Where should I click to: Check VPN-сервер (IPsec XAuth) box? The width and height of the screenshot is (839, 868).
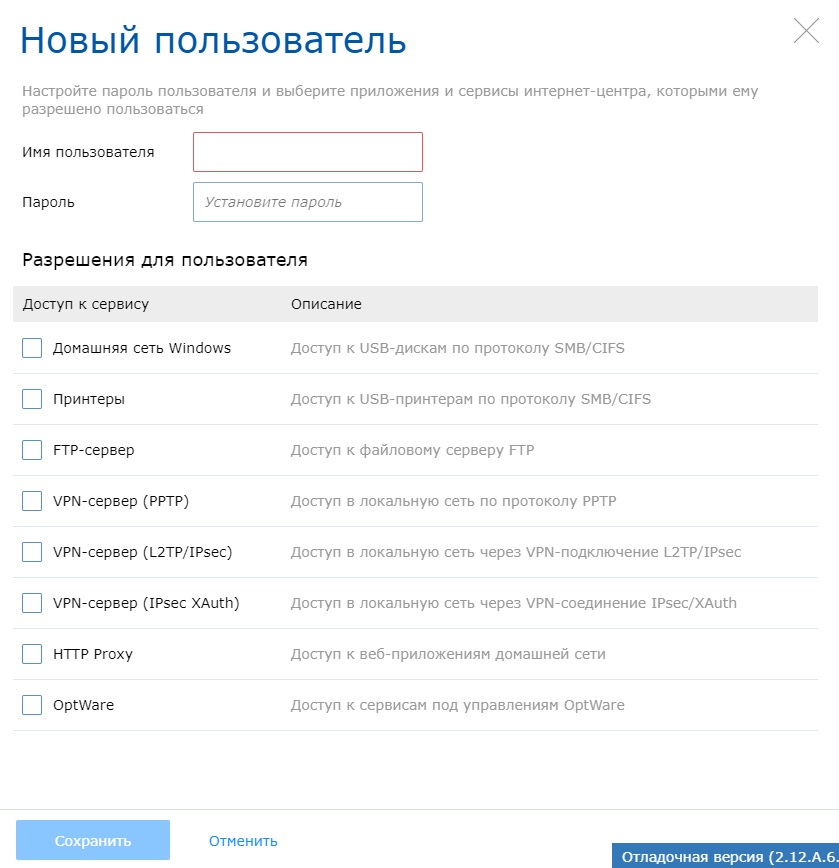pos(32,603)
